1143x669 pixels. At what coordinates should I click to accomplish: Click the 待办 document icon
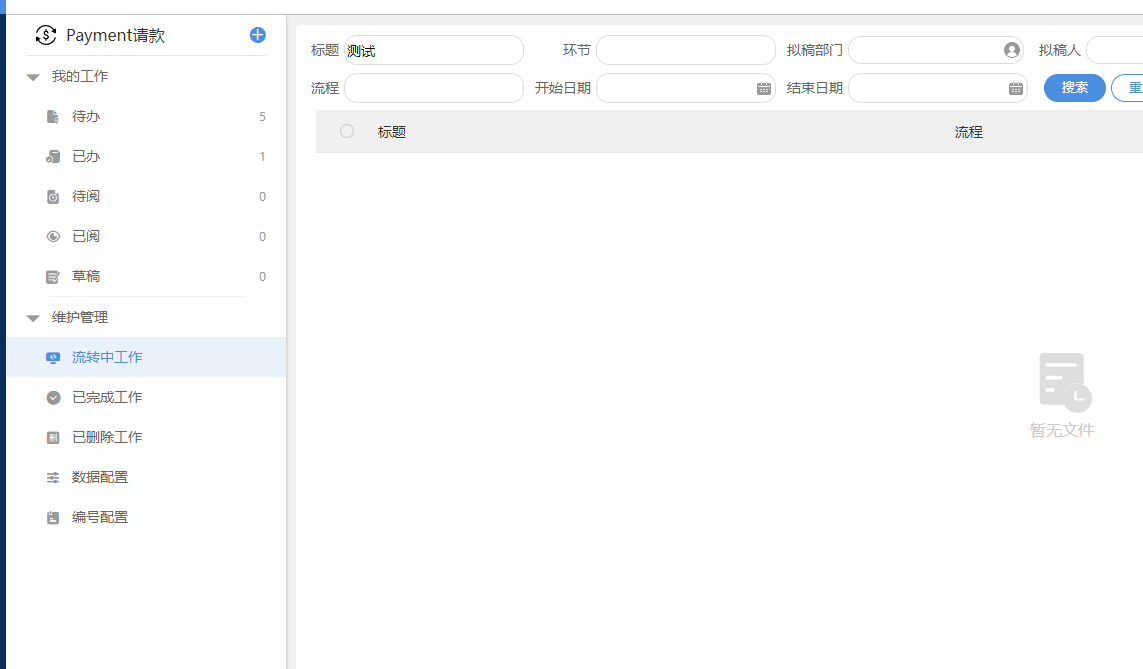coord(53,117)
